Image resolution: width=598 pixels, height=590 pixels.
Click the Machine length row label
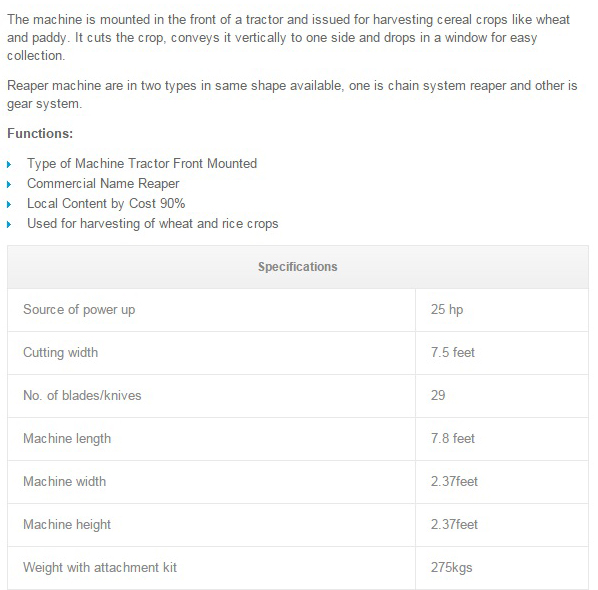coord(67,439)
